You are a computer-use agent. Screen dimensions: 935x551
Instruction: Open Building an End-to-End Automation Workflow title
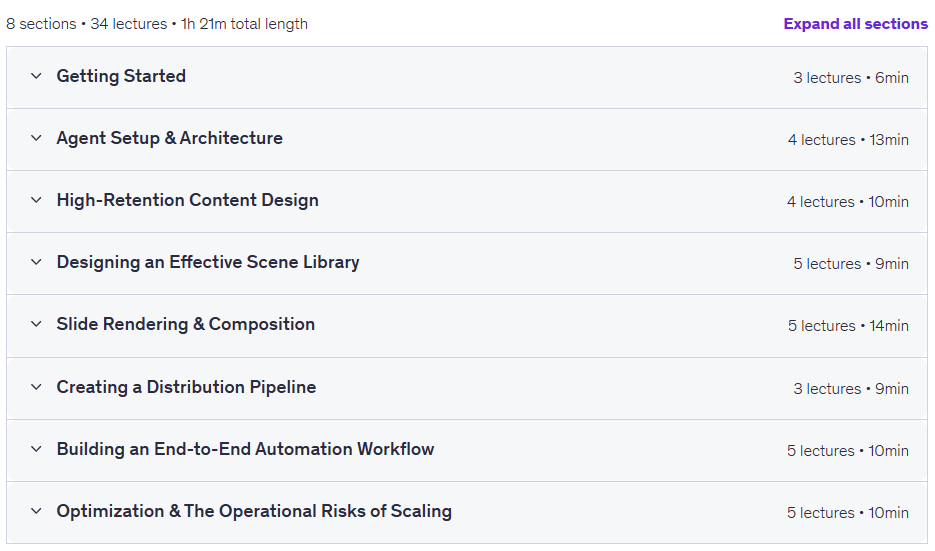(x=245, y=449)
